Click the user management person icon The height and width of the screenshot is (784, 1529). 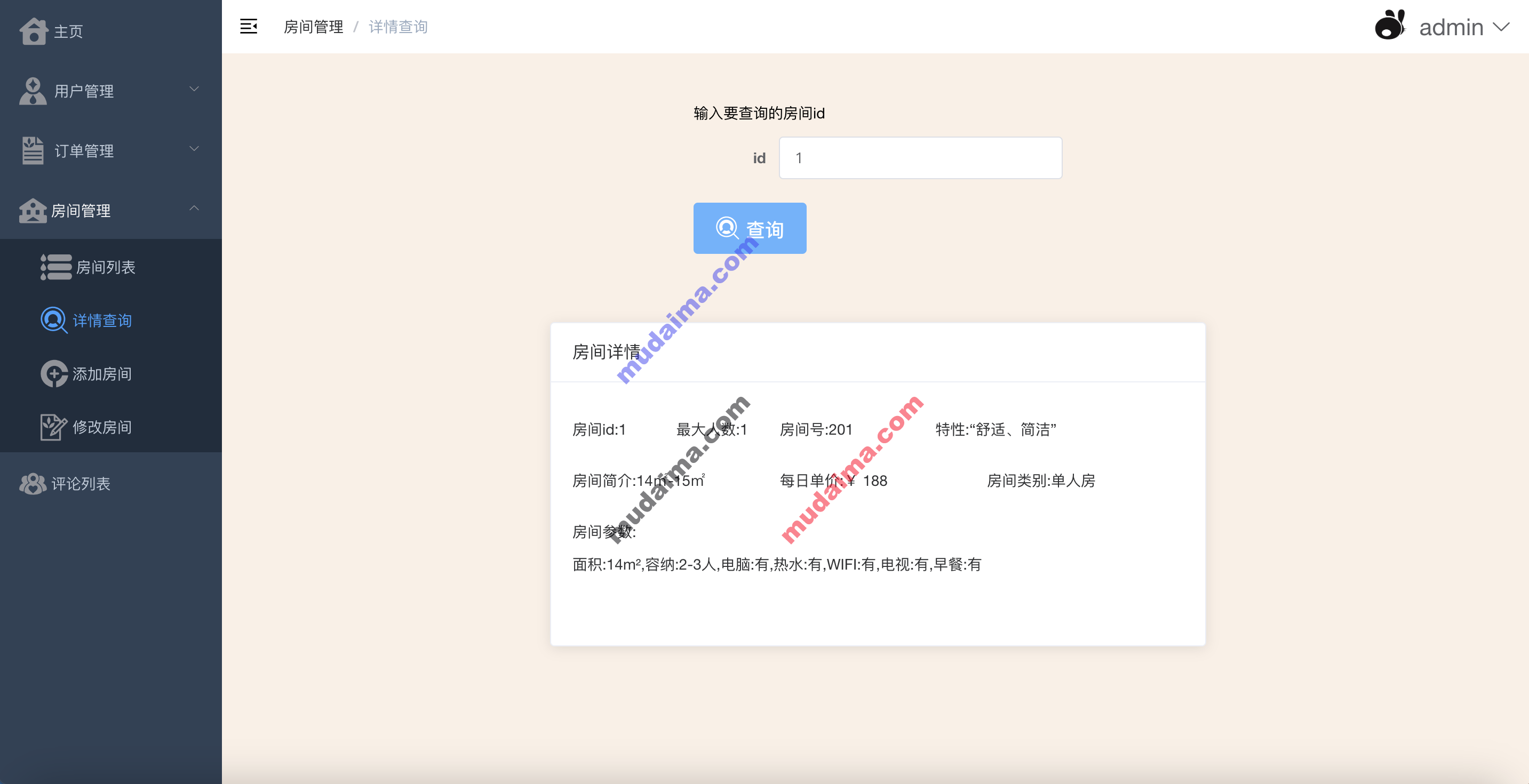pos(33,91)
